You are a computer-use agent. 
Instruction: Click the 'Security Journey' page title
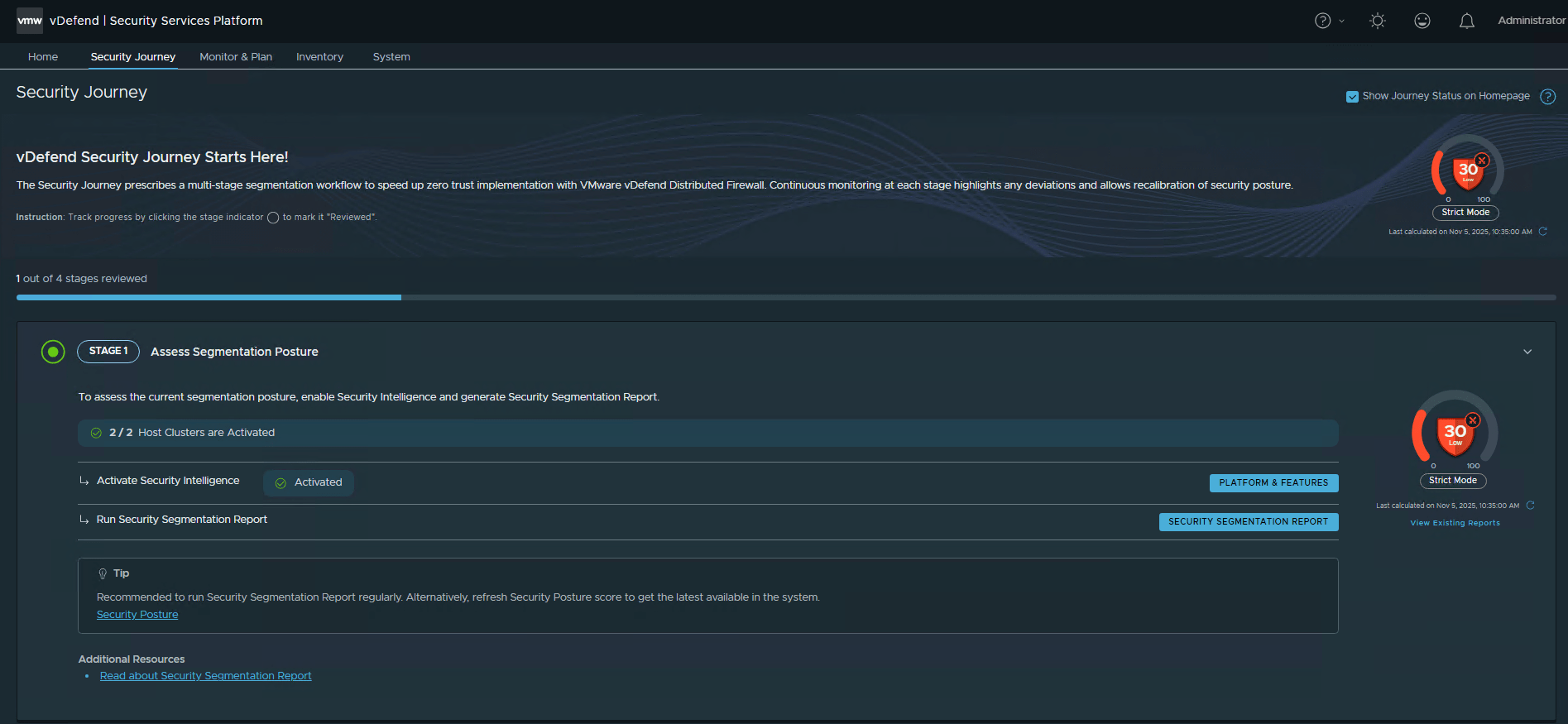click(82, 92)
